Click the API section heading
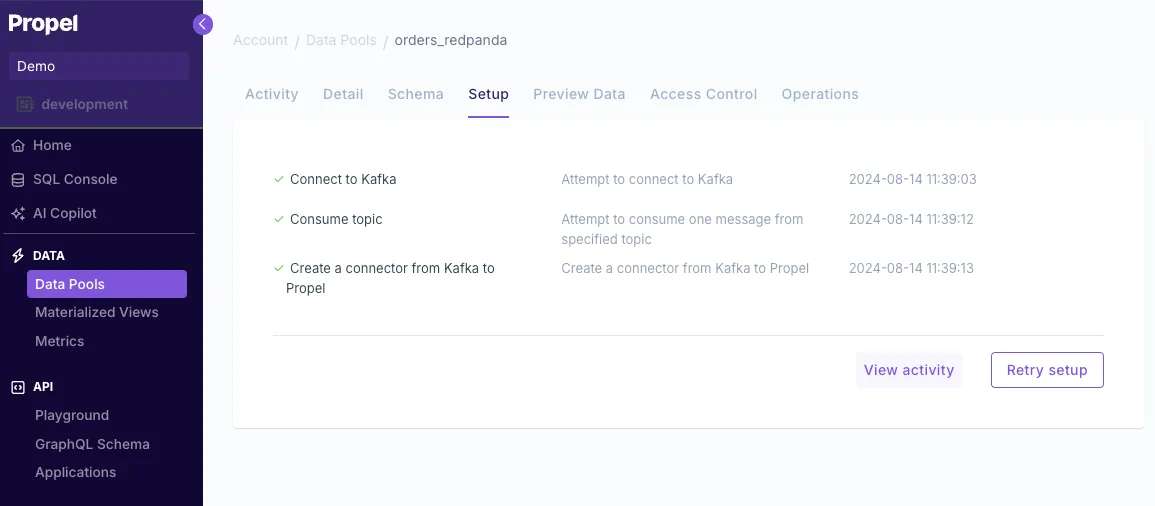This screenshot has width=1155, height=506. (x=43, y=387)
